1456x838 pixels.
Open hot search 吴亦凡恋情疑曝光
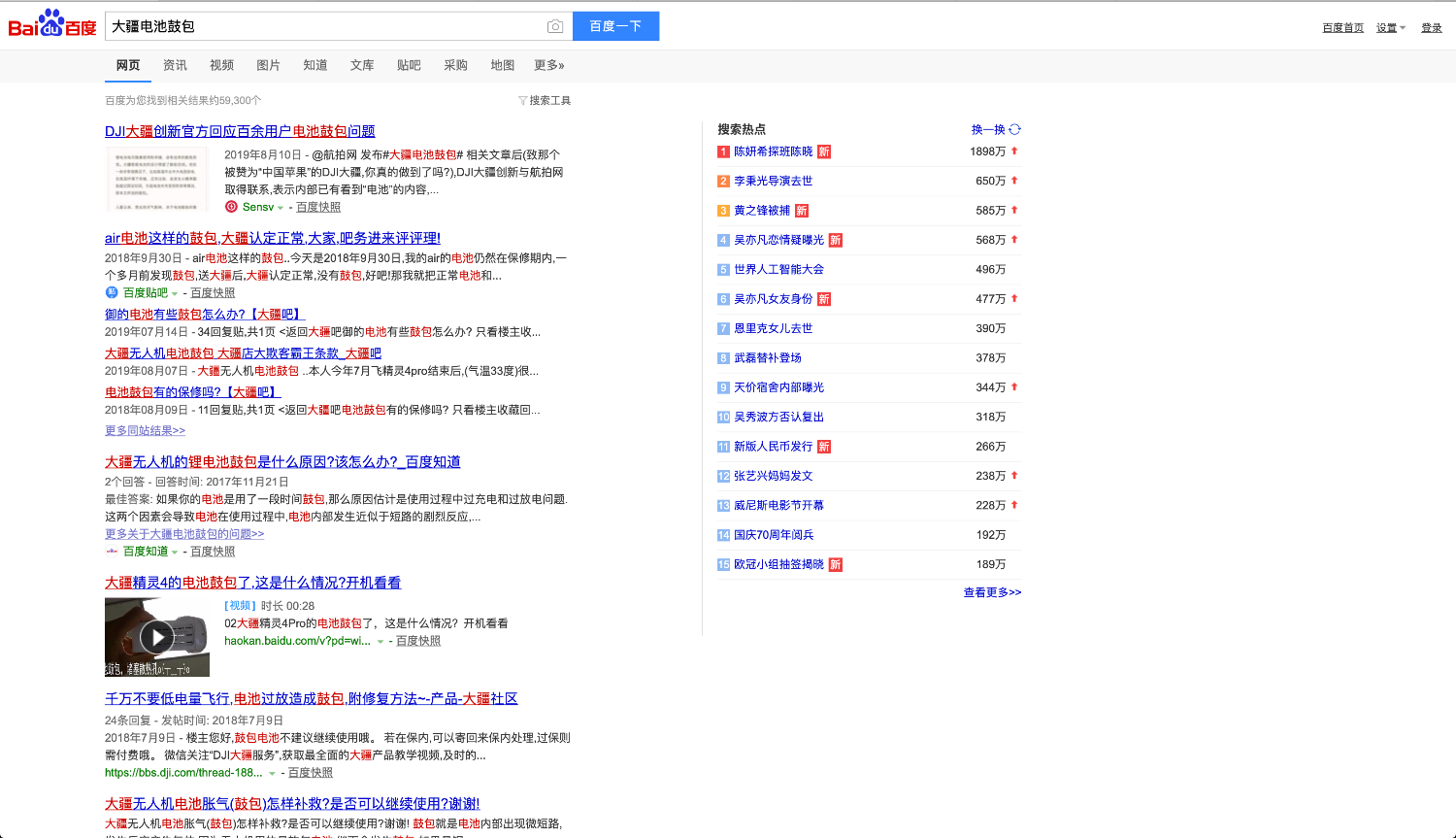(778, 240)
